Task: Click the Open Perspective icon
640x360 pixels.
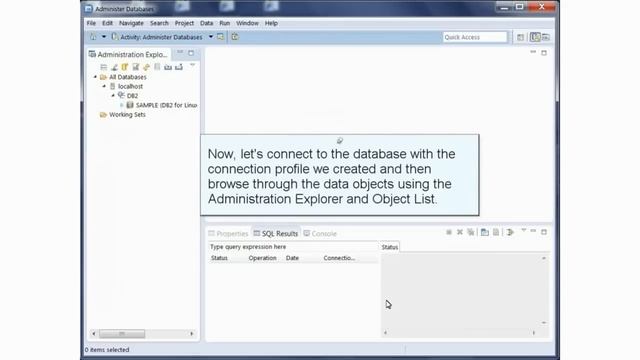Action: pos(520,38)
